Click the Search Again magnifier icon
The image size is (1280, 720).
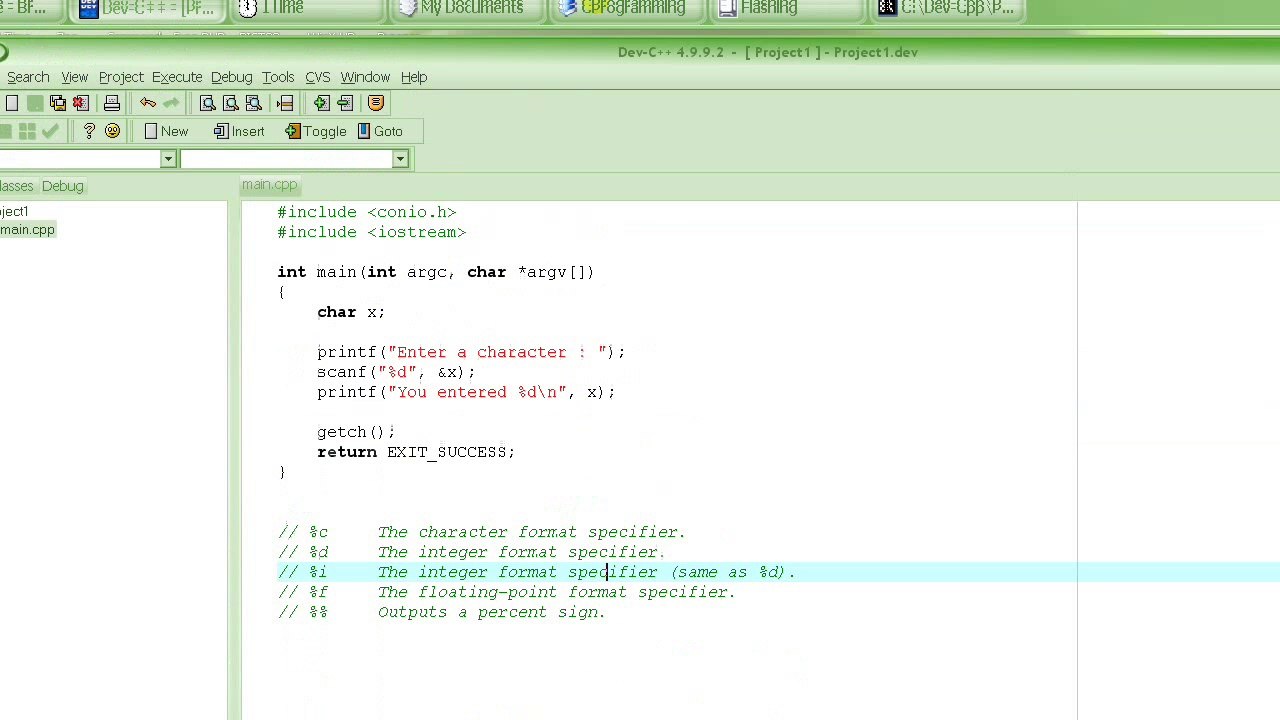pos(254,103)
